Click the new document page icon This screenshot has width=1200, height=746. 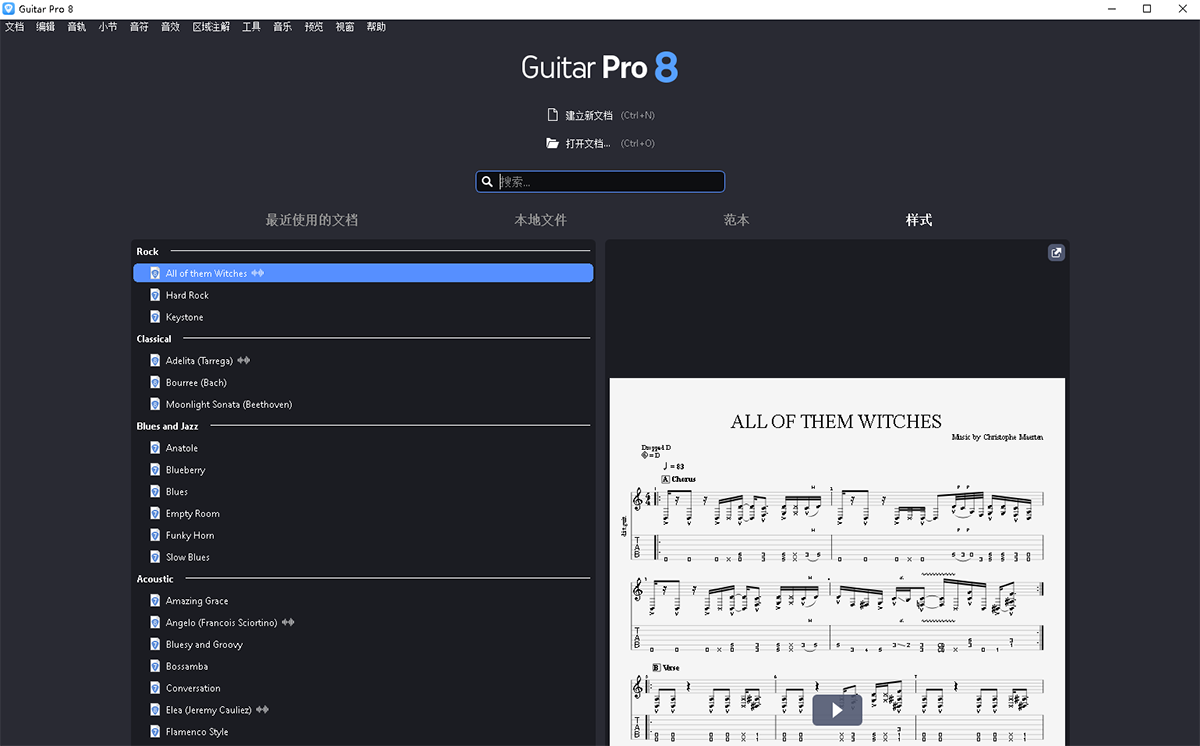pyautogui.click(x=552, y=115)
